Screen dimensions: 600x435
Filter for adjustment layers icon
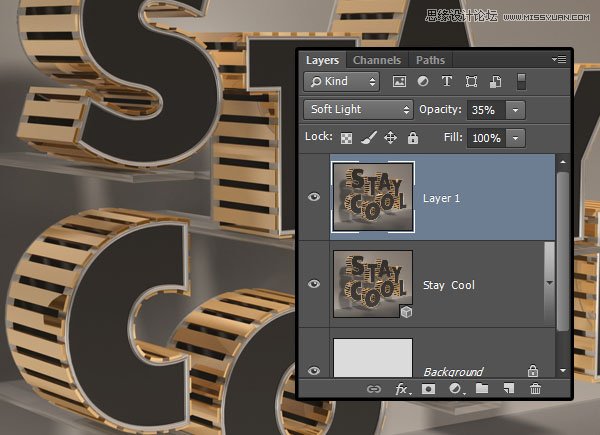(423, 81)
